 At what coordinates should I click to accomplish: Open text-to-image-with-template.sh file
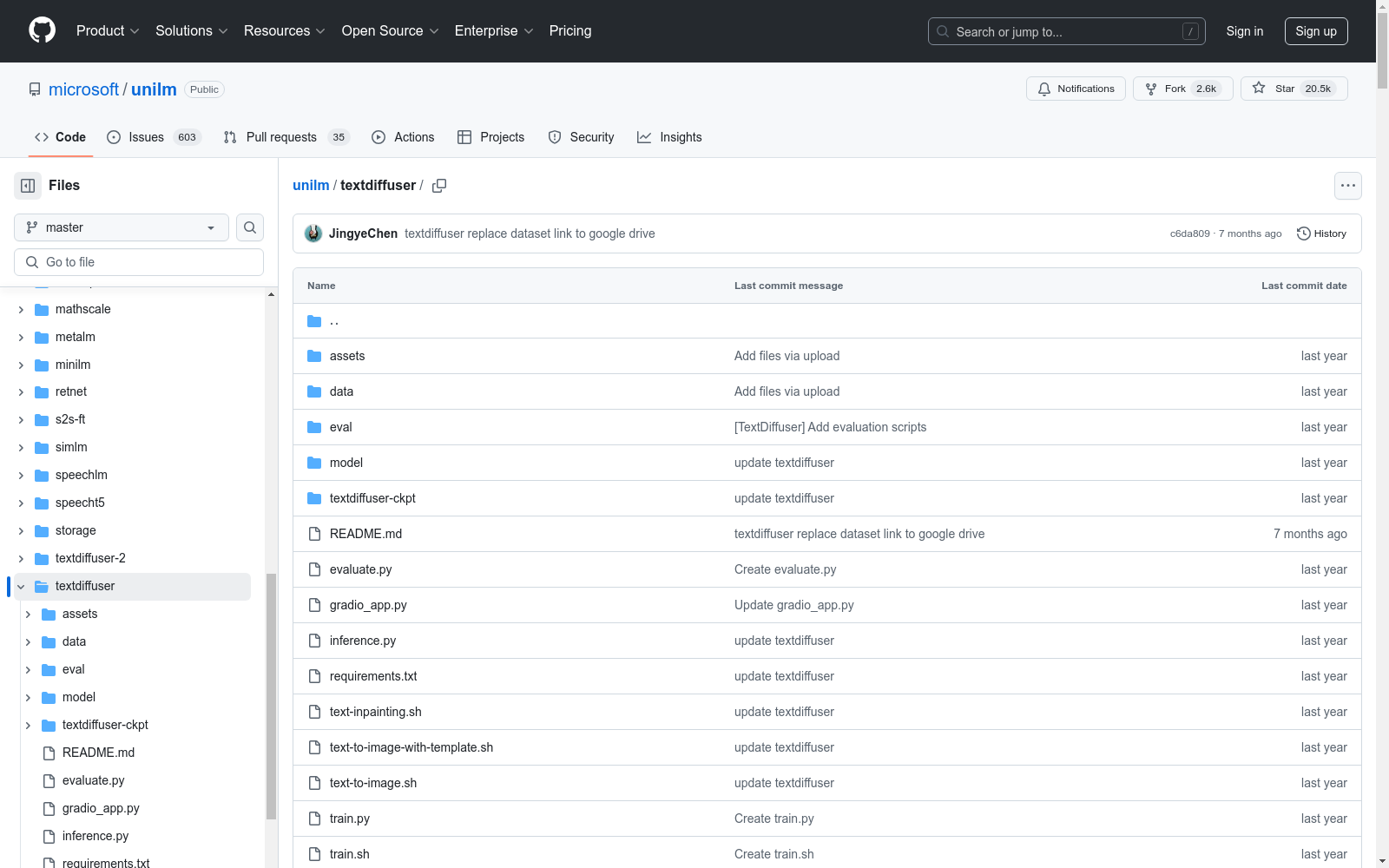[411, 747]
